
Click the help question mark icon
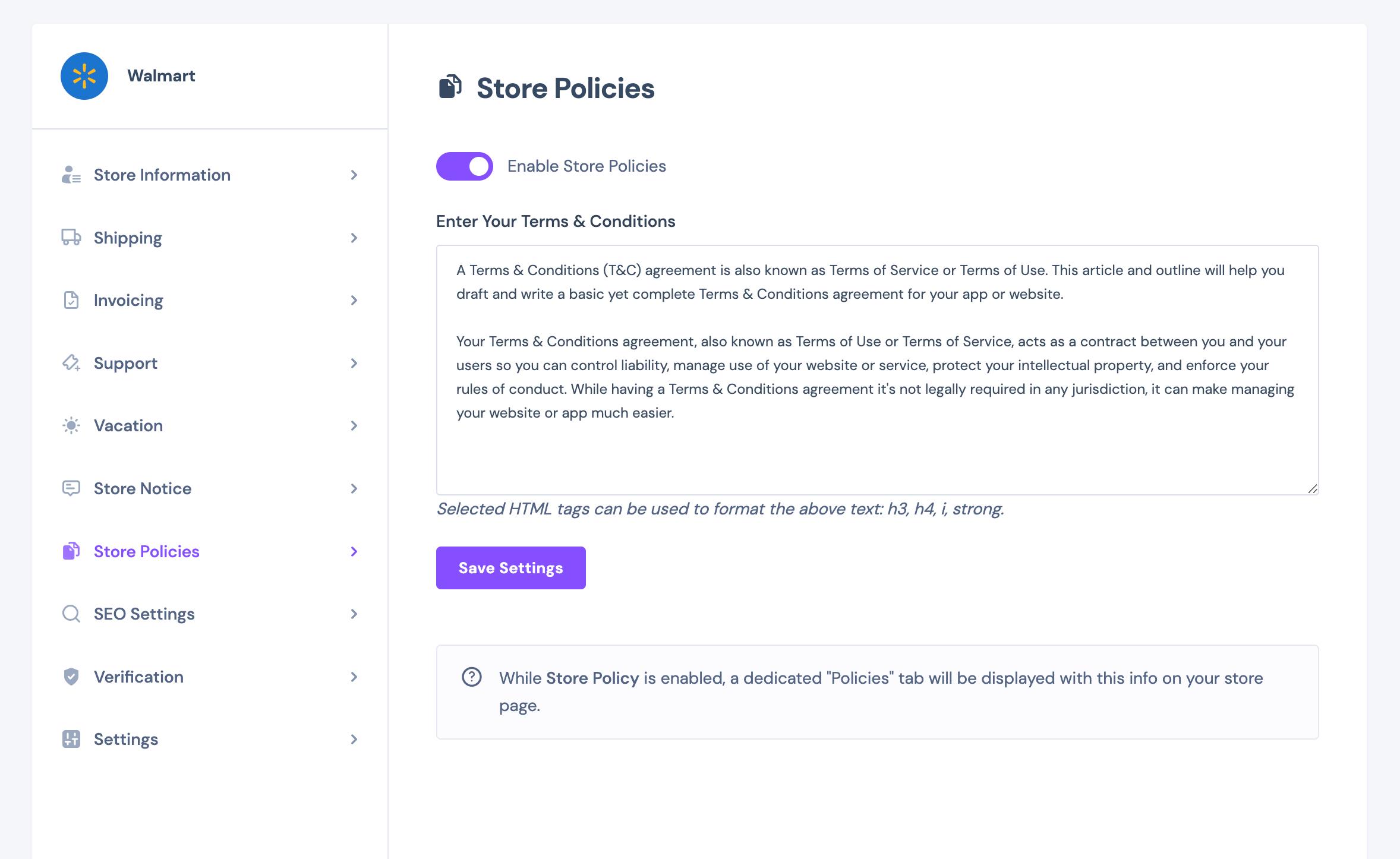tap(472, 677)
